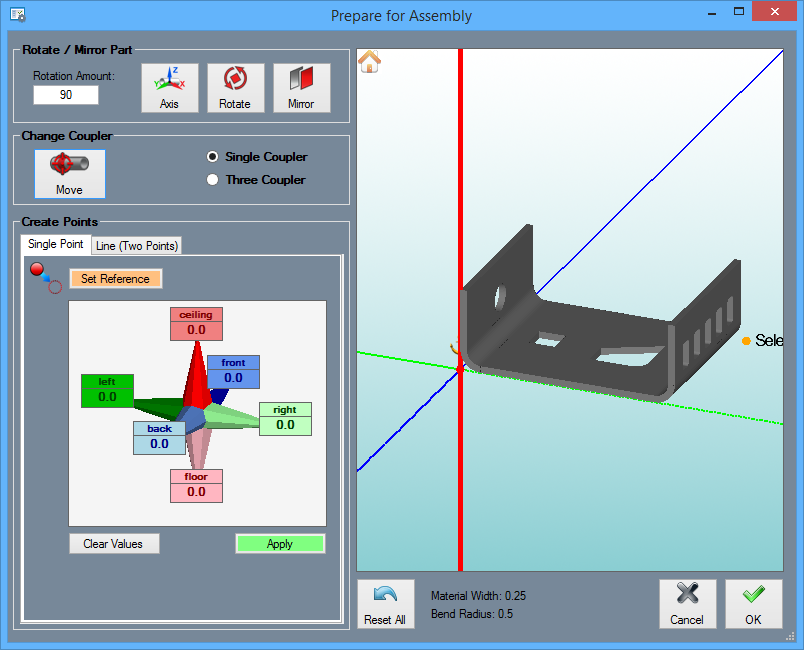Image resolution: width=804 pixels, height=650 pixels.
Task: Click the front value field
Action: (x=233, y=378)
